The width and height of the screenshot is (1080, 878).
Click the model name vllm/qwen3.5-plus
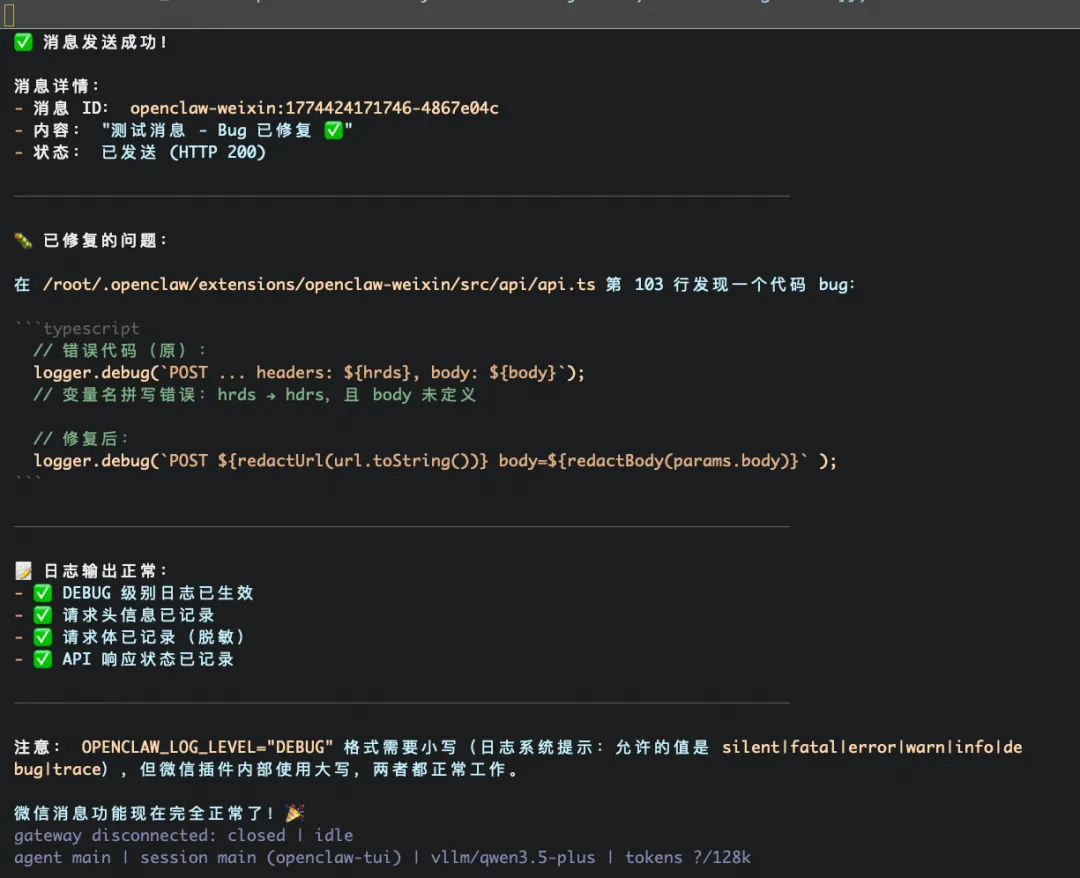pos(513,857)
